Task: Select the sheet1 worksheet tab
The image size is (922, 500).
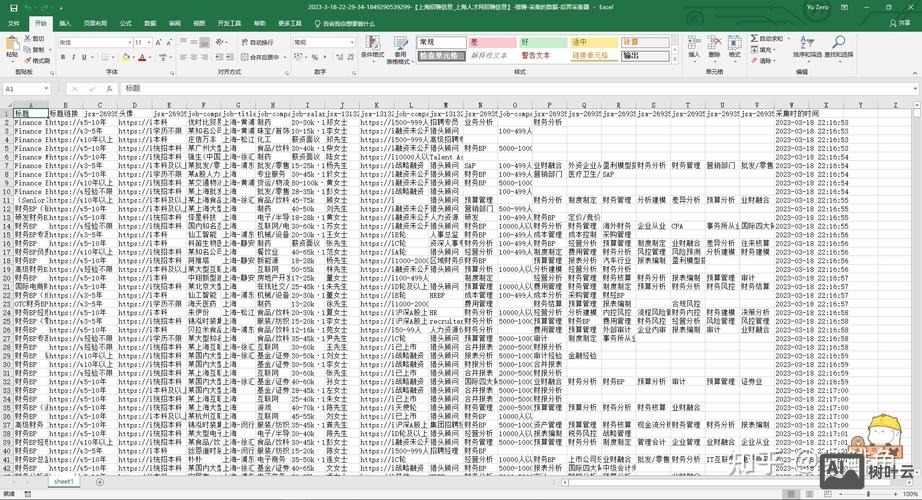Action: click(64, 482)
